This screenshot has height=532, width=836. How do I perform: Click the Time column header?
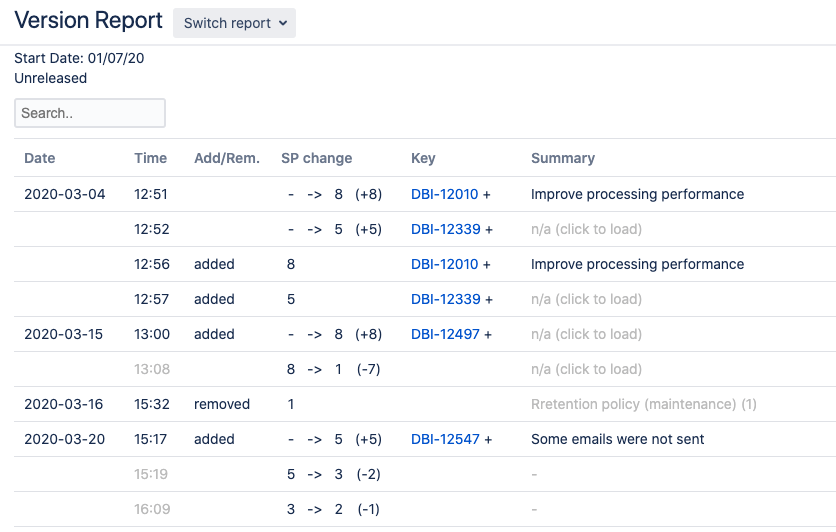(x=150, y=158)
